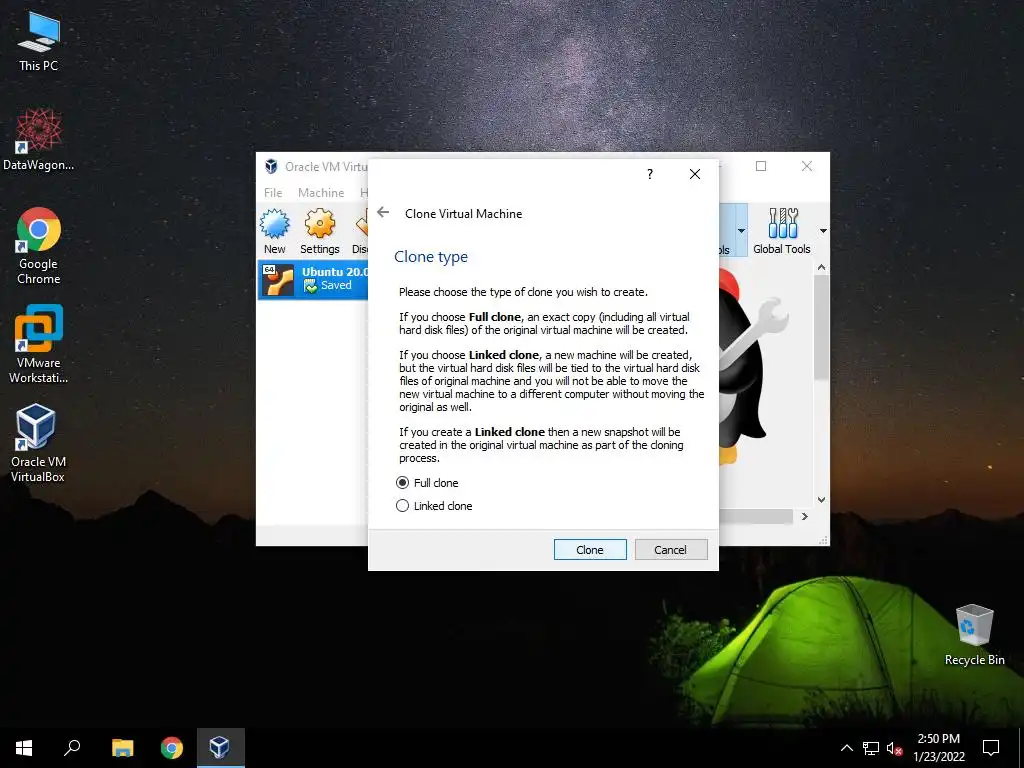This screenshot has height=768, width=1024.
Task: Show hidden system tray icons
Action: (846, 748)
